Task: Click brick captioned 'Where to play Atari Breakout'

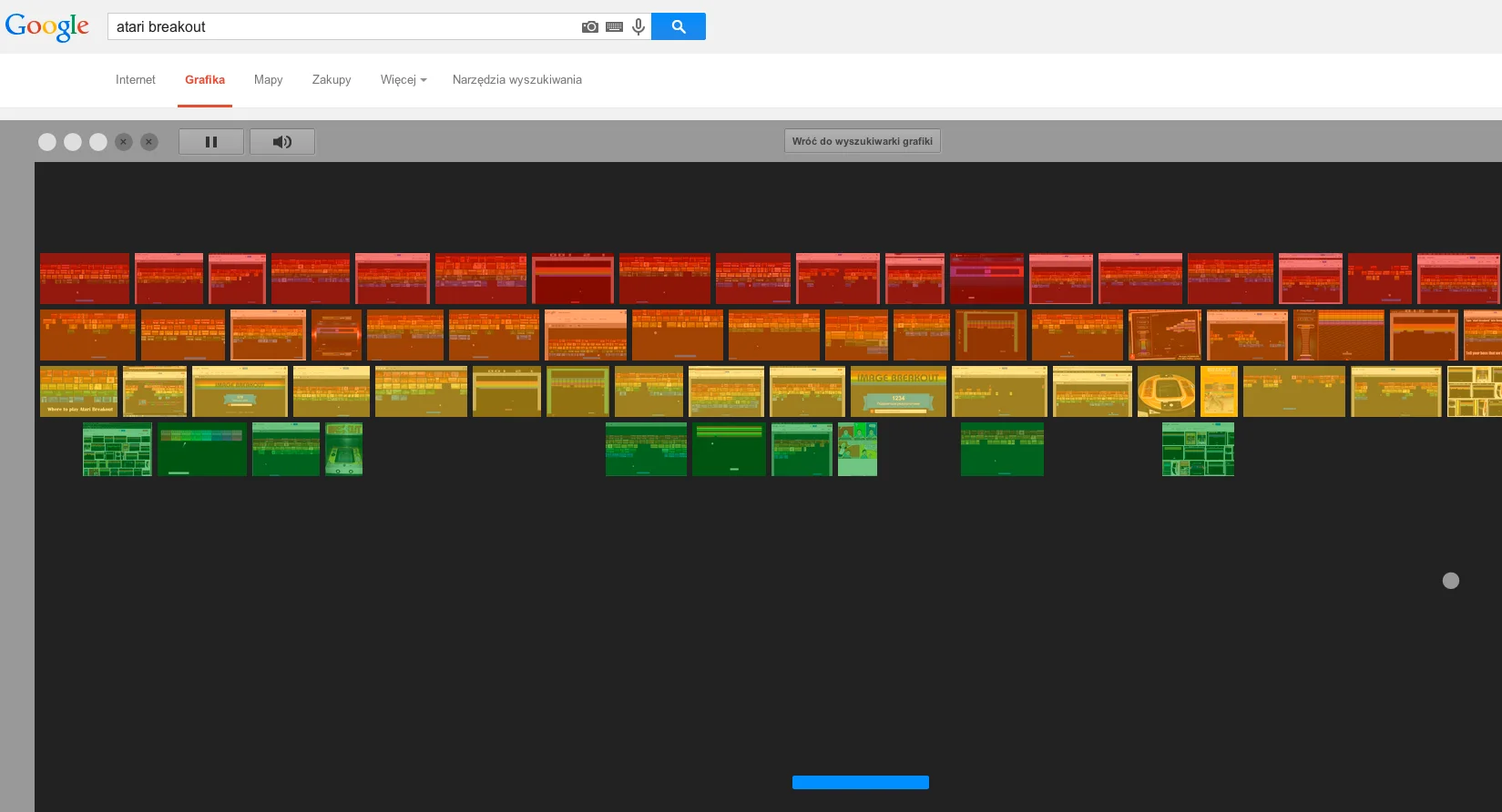Action: [x=78, y=391]
